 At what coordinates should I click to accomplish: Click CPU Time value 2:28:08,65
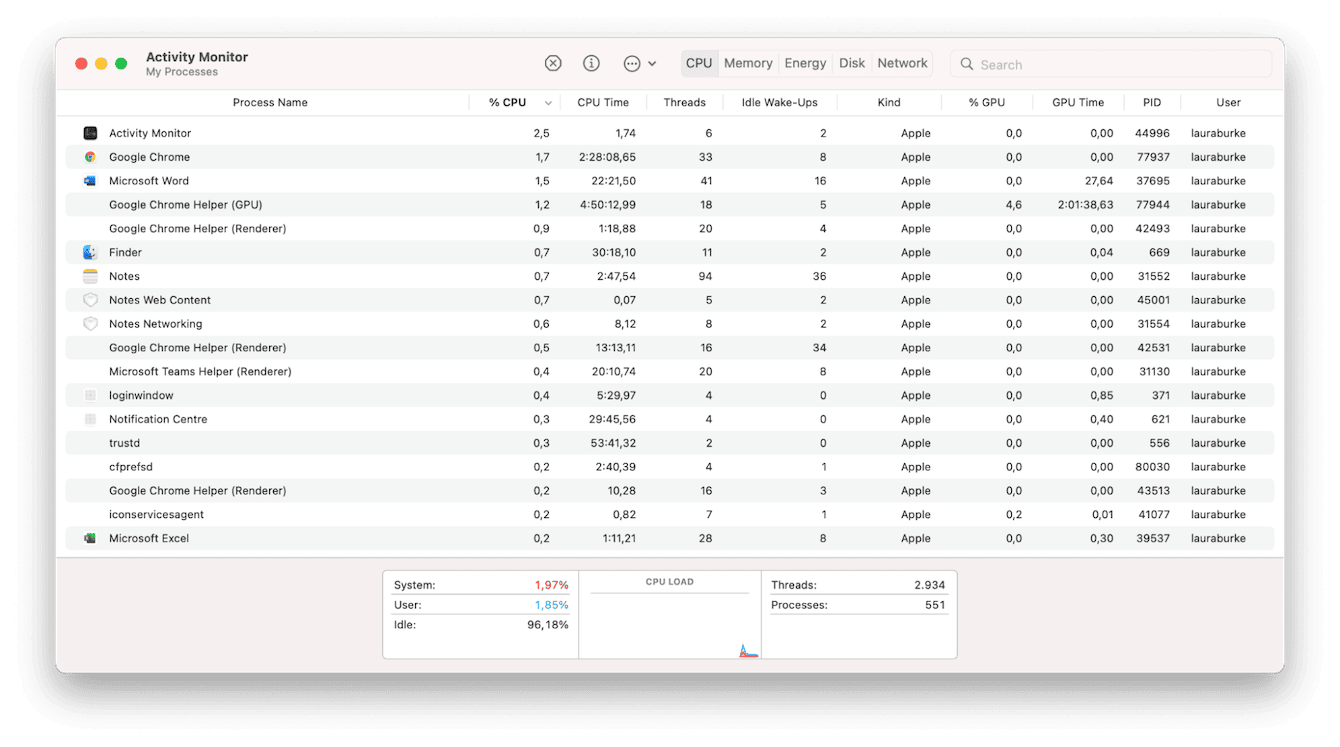tap(607, 157)
